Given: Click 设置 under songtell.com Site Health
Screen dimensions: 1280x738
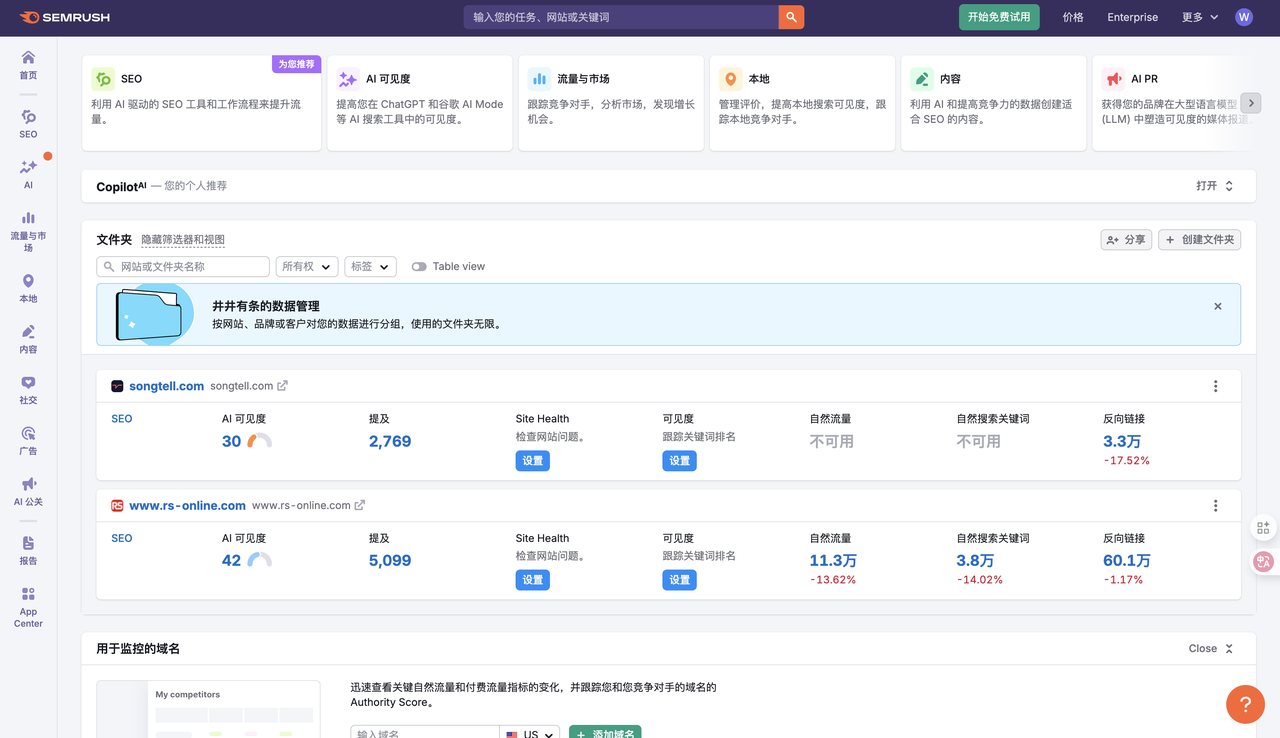Looking at the screenshot, I should [x=533, y=461].
